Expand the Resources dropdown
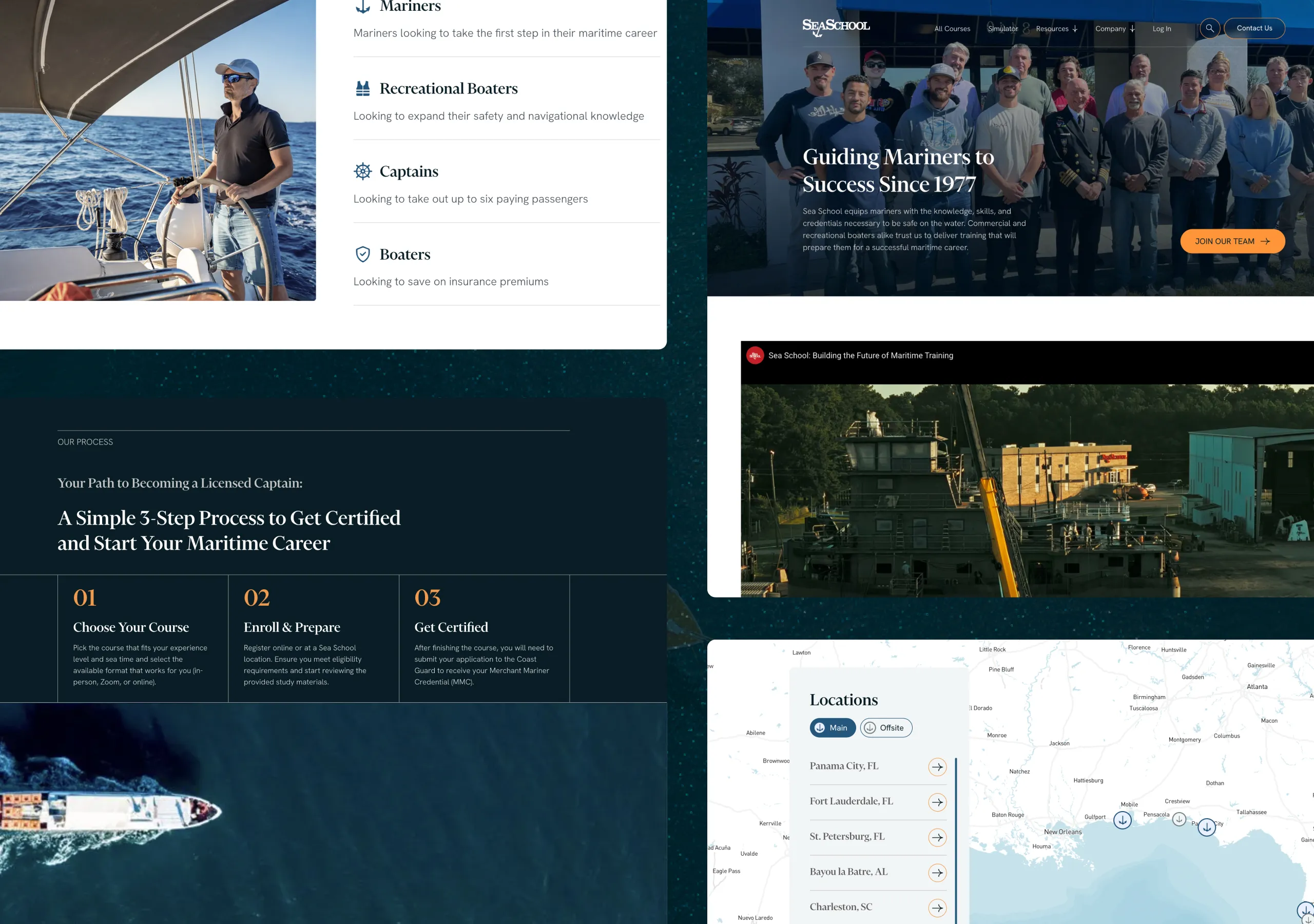The image size is (1314, 924). (x=1056, y=28)
